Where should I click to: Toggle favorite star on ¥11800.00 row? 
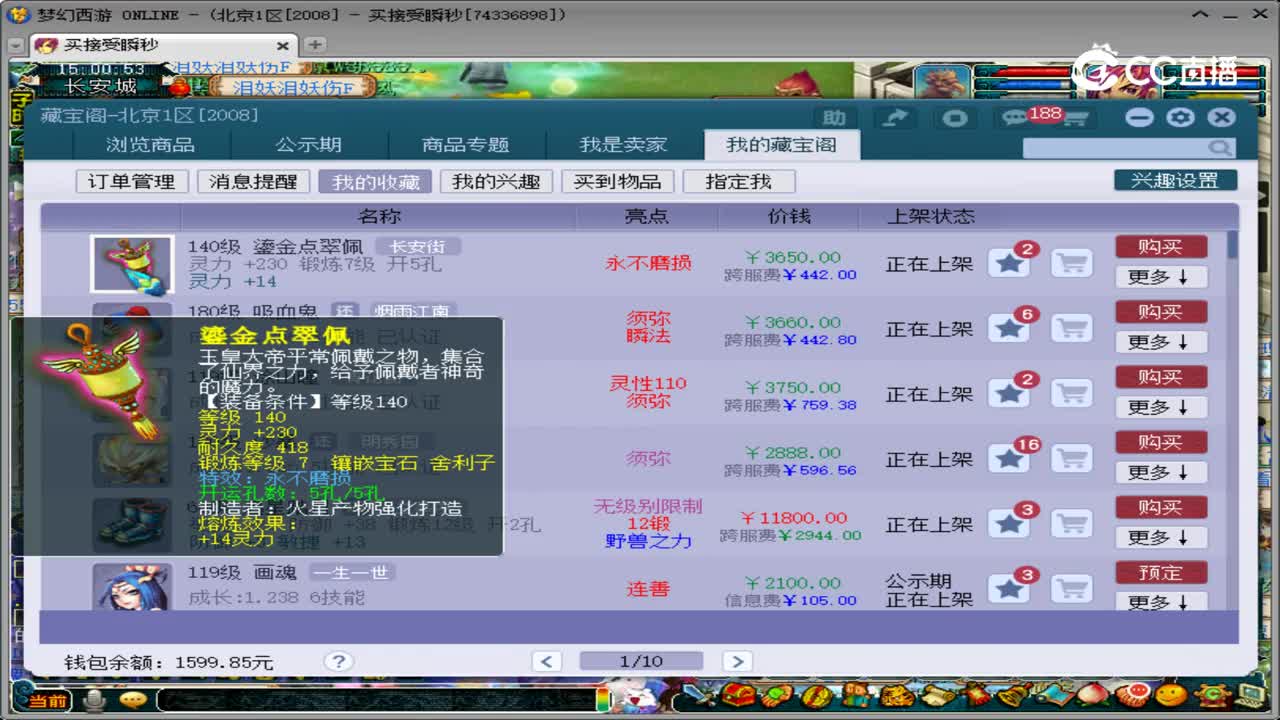coord(1009,524)
